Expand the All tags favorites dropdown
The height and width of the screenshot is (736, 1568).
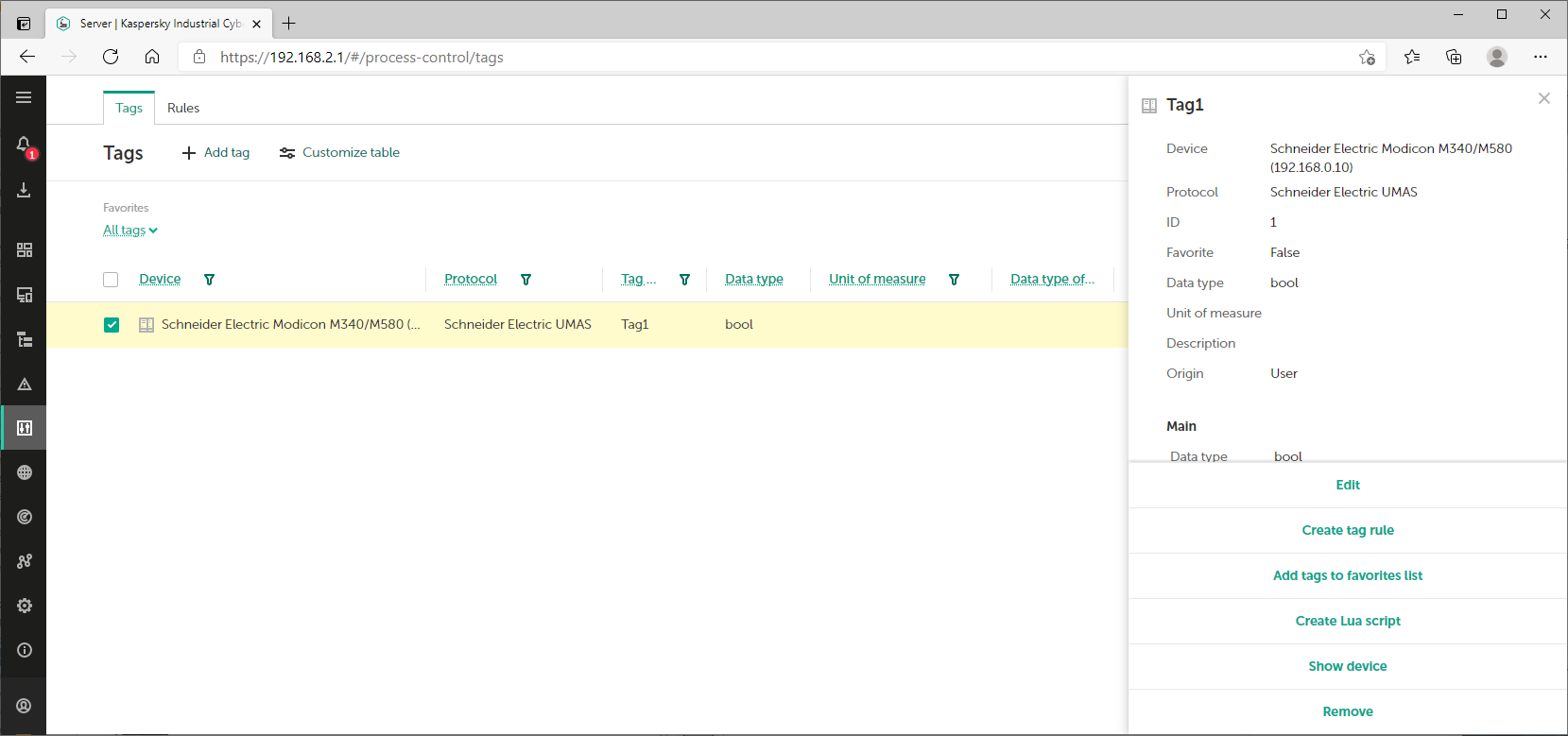pos(129,231)
